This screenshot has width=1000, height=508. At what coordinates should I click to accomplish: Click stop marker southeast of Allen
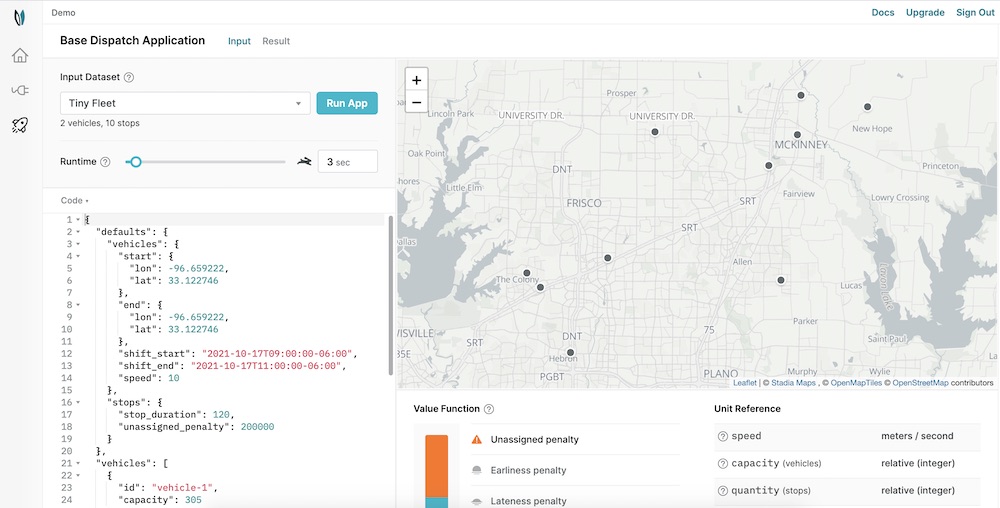click(781, 280)
